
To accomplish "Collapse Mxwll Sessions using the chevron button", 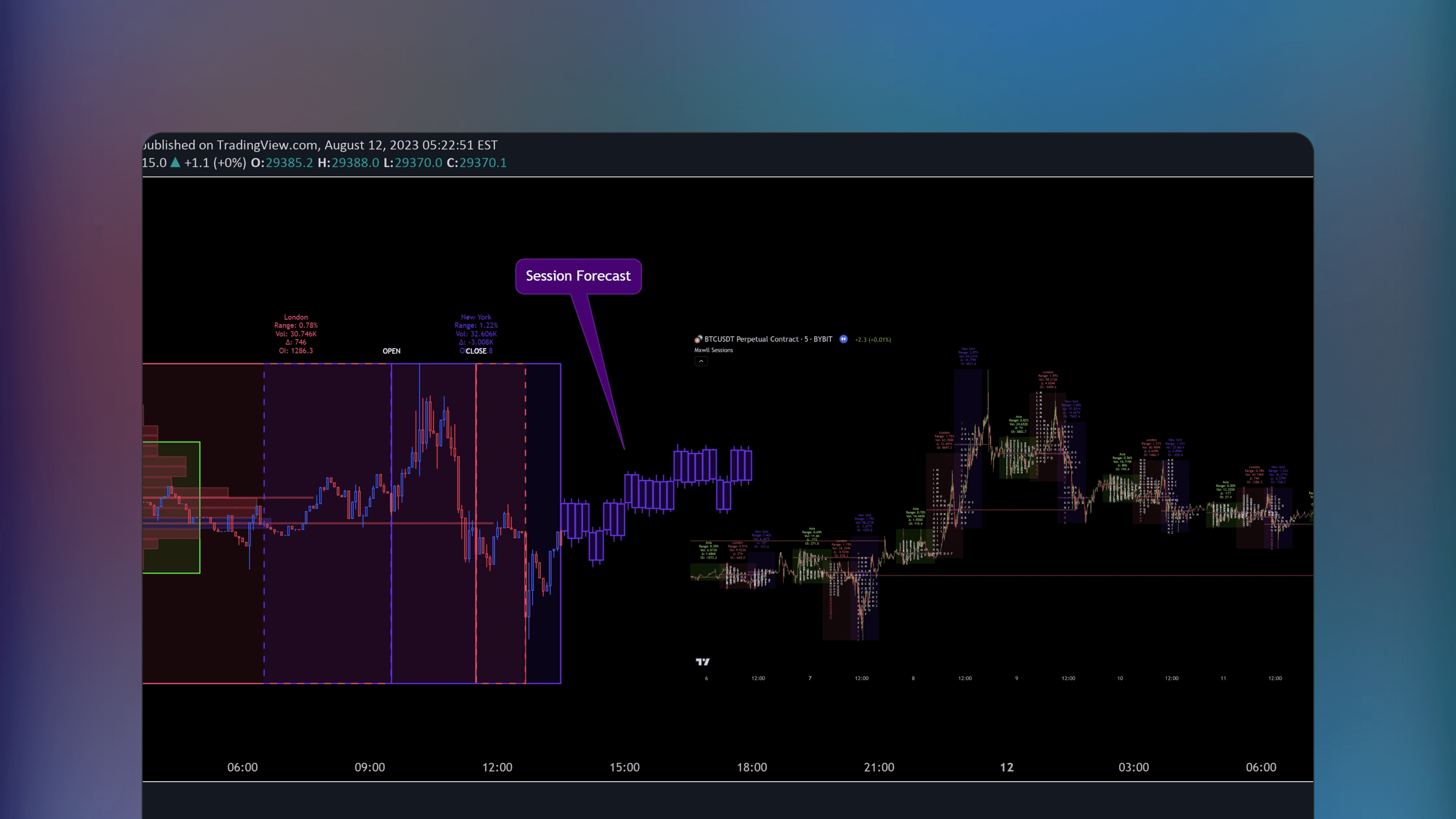I will coord(701,361).
